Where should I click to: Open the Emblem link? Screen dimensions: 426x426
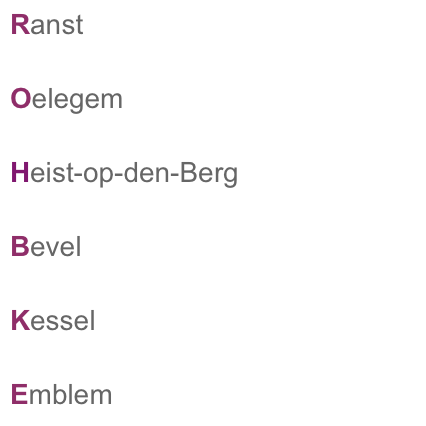point(61,394)
